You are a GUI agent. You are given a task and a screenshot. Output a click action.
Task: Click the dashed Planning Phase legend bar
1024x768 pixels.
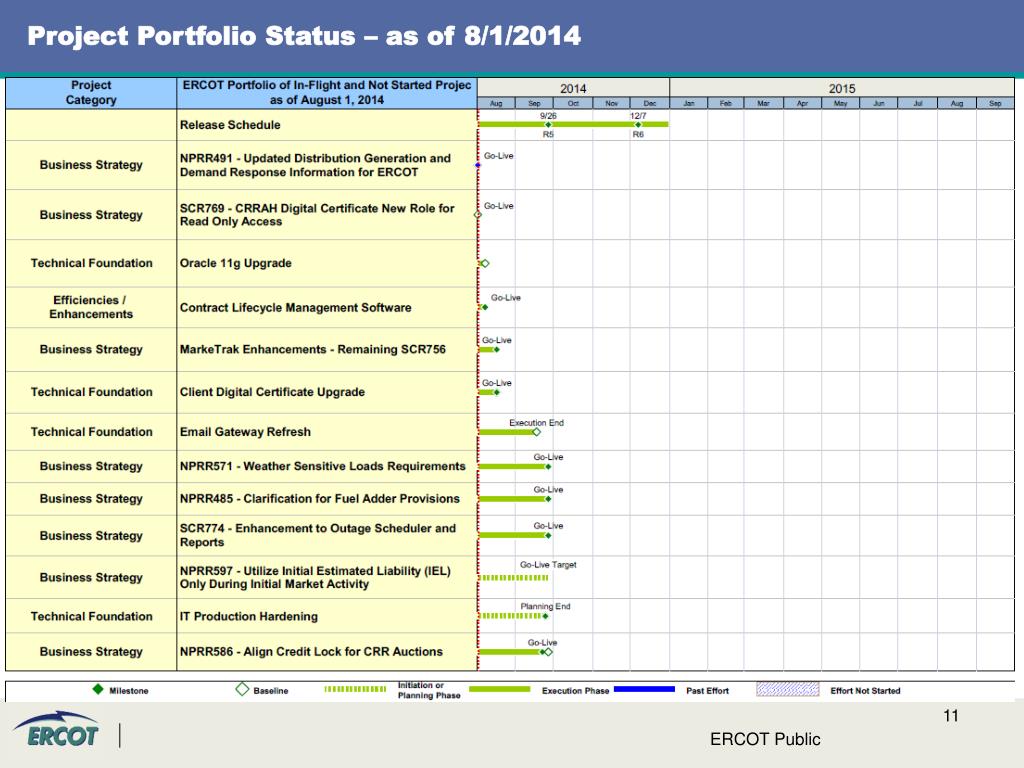click(355, 689)
